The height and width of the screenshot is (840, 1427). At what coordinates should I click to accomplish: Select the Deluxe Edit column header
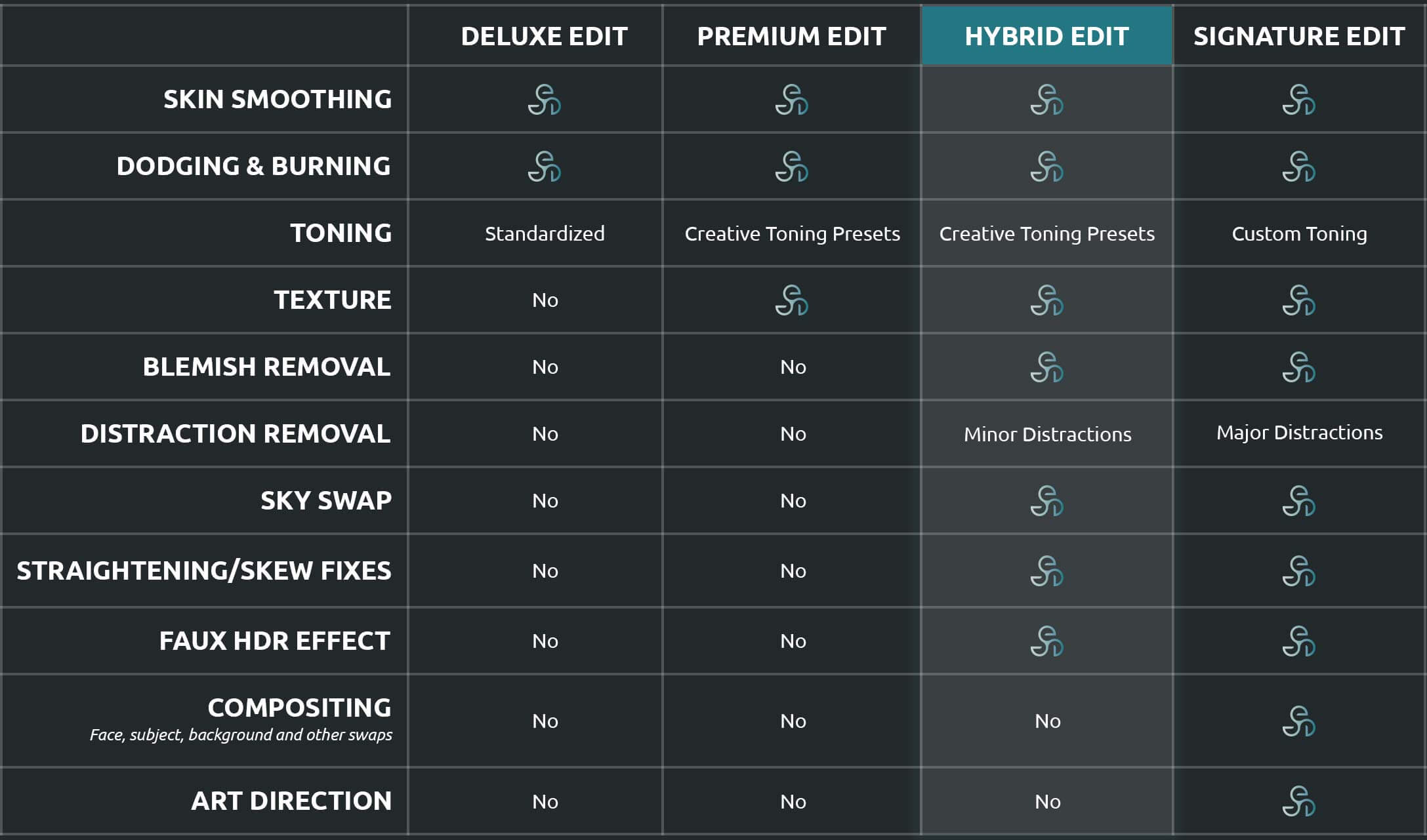coord(544,36)
